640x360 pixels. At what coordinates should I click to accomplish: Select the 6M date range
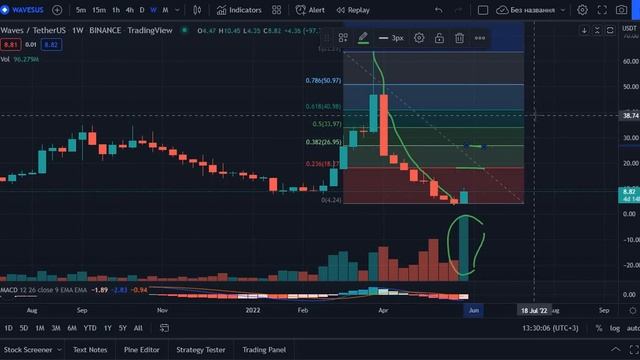[x=72, y=328]
